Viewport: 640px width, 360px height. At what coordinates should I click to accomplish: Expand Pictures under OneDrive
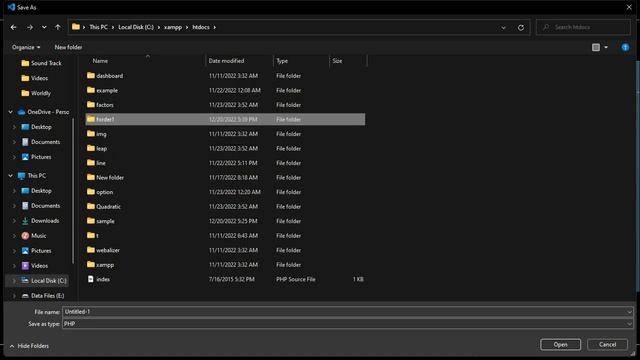[x=14, y=157]
